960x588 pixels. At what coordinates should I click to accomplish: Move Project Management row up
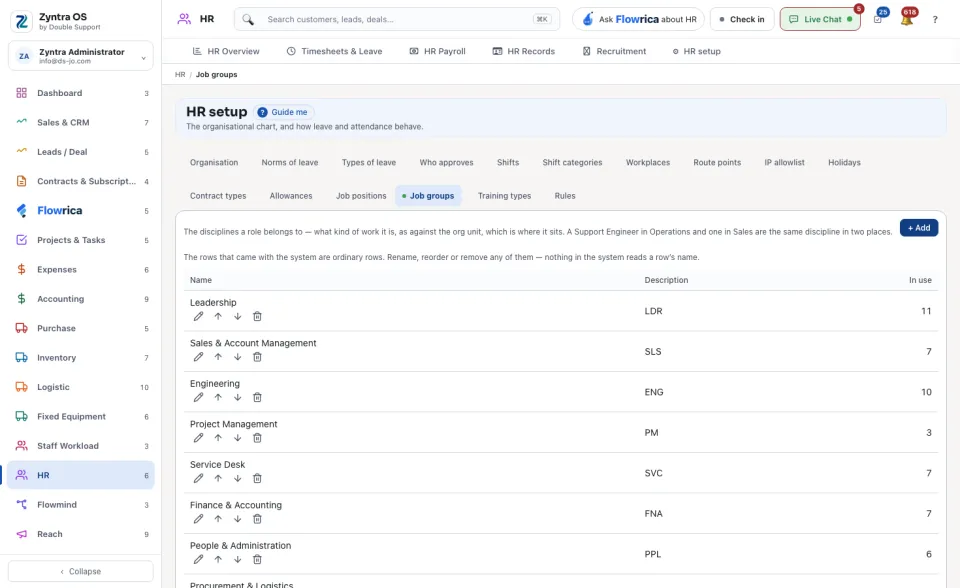(x=218, y=438)
